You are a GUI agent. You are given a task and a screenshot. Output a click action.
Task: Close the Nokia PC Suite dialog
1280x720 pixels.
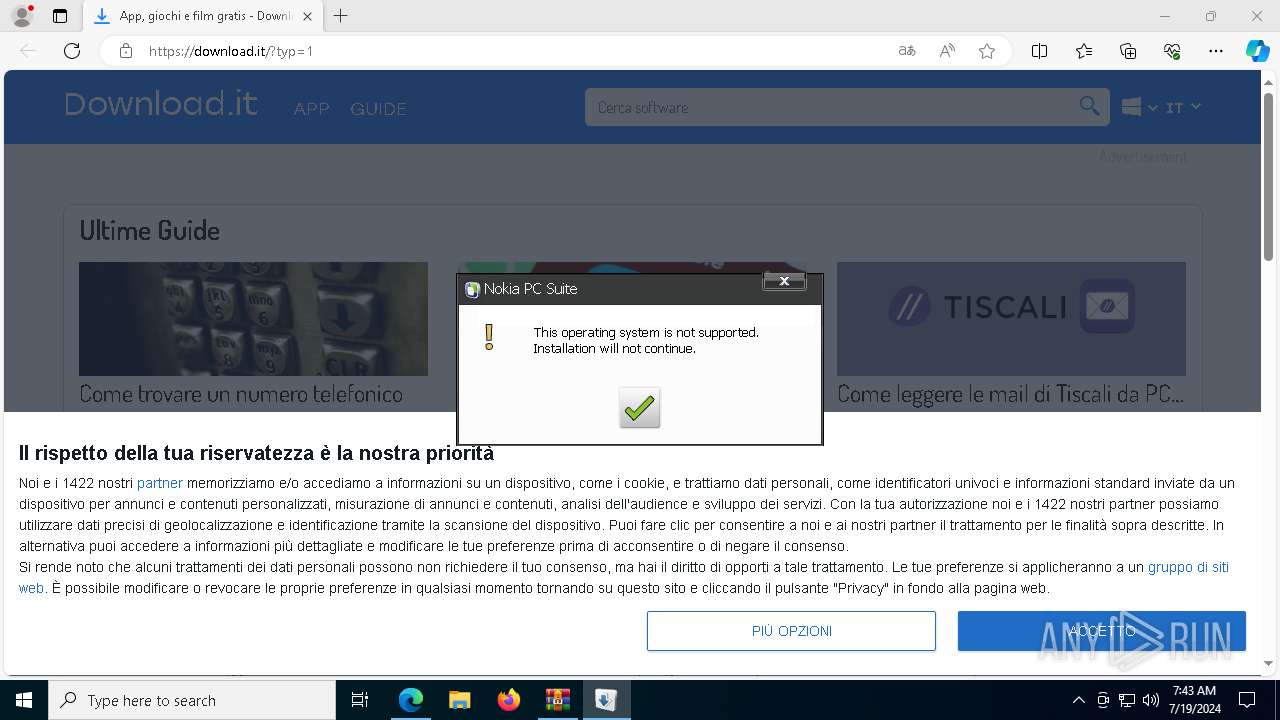pos(784,281)
